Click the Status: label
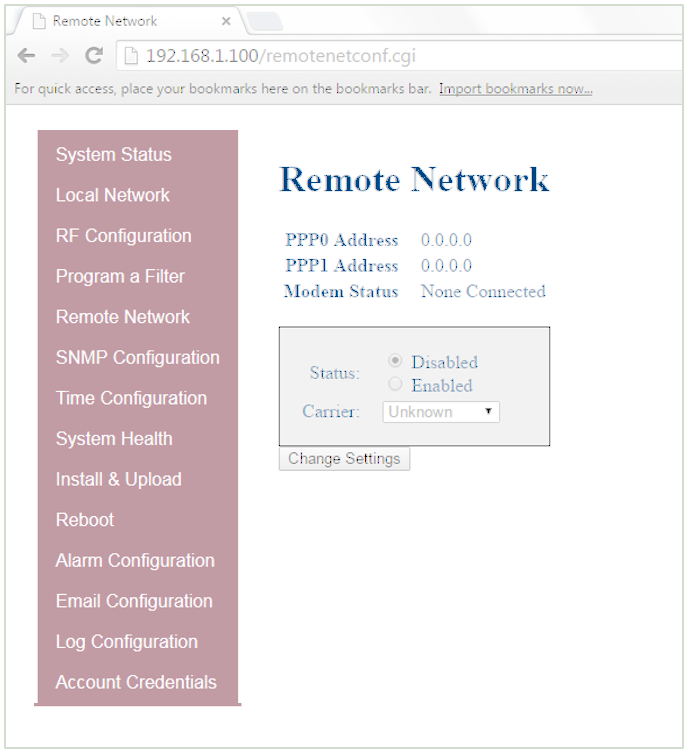 click(335, 373)
